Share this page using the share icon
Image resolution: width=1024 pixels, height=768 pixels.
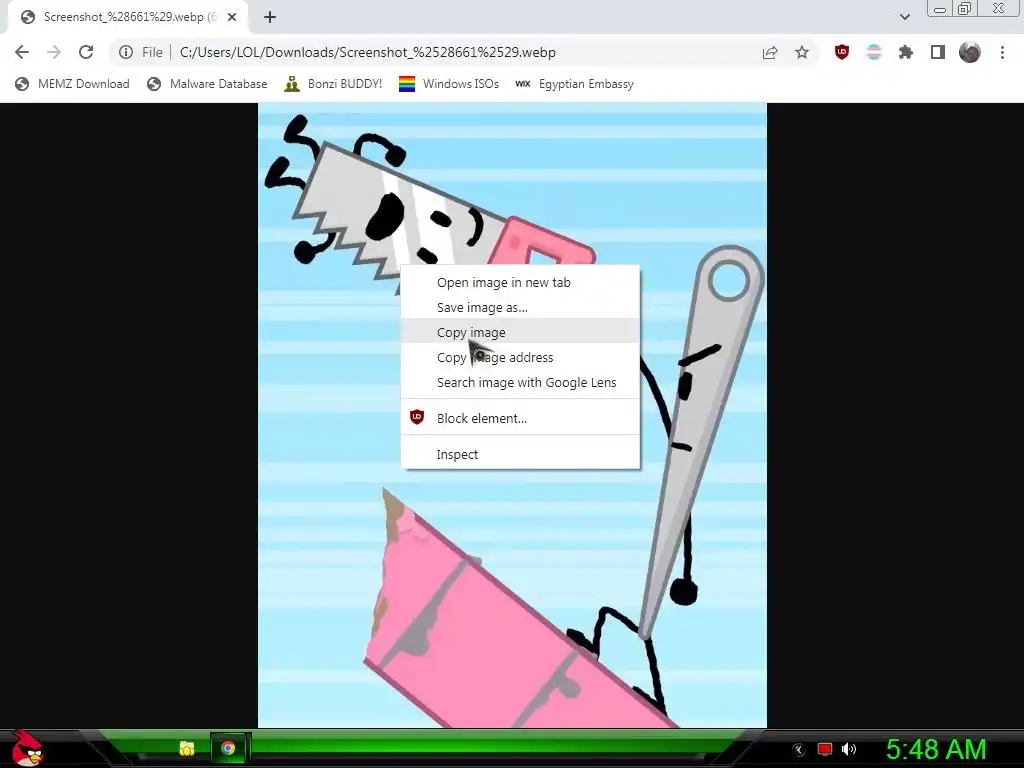tap(770, 52)
